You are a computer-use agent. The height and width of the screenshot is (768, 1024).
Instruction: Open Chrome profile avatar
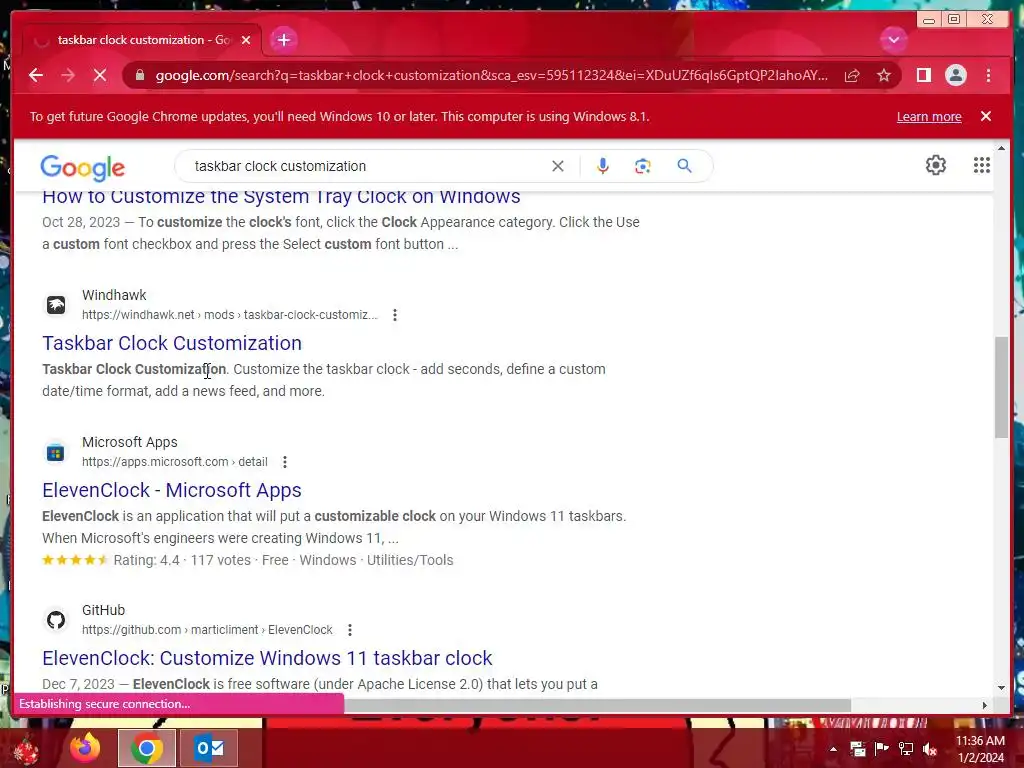click(x=955, y=75)
